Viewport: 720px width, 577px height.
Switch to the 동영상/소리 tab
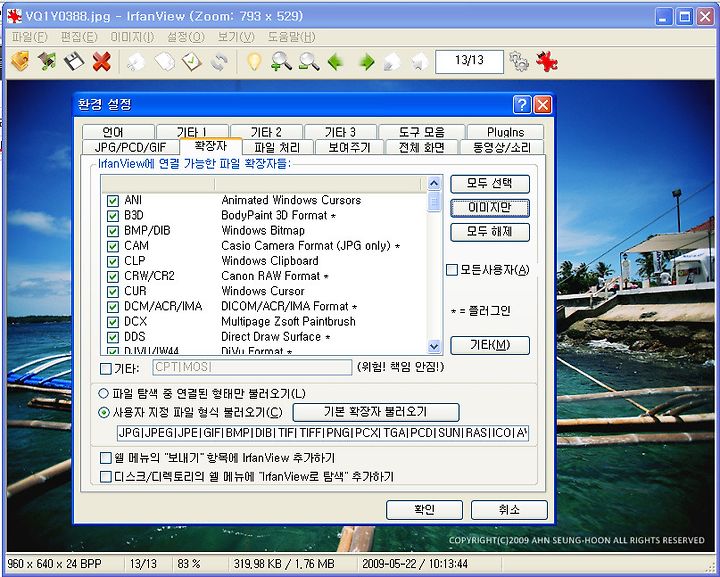click(x=502, y=147)
